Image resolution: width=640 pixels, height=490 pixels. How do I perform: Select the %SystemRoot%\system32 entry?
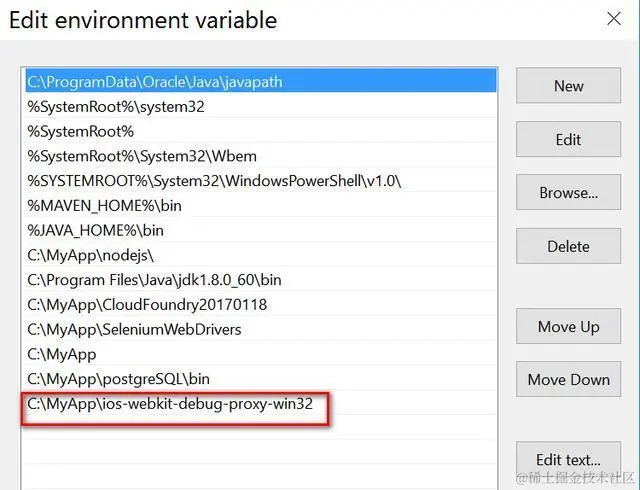point(261,106)
